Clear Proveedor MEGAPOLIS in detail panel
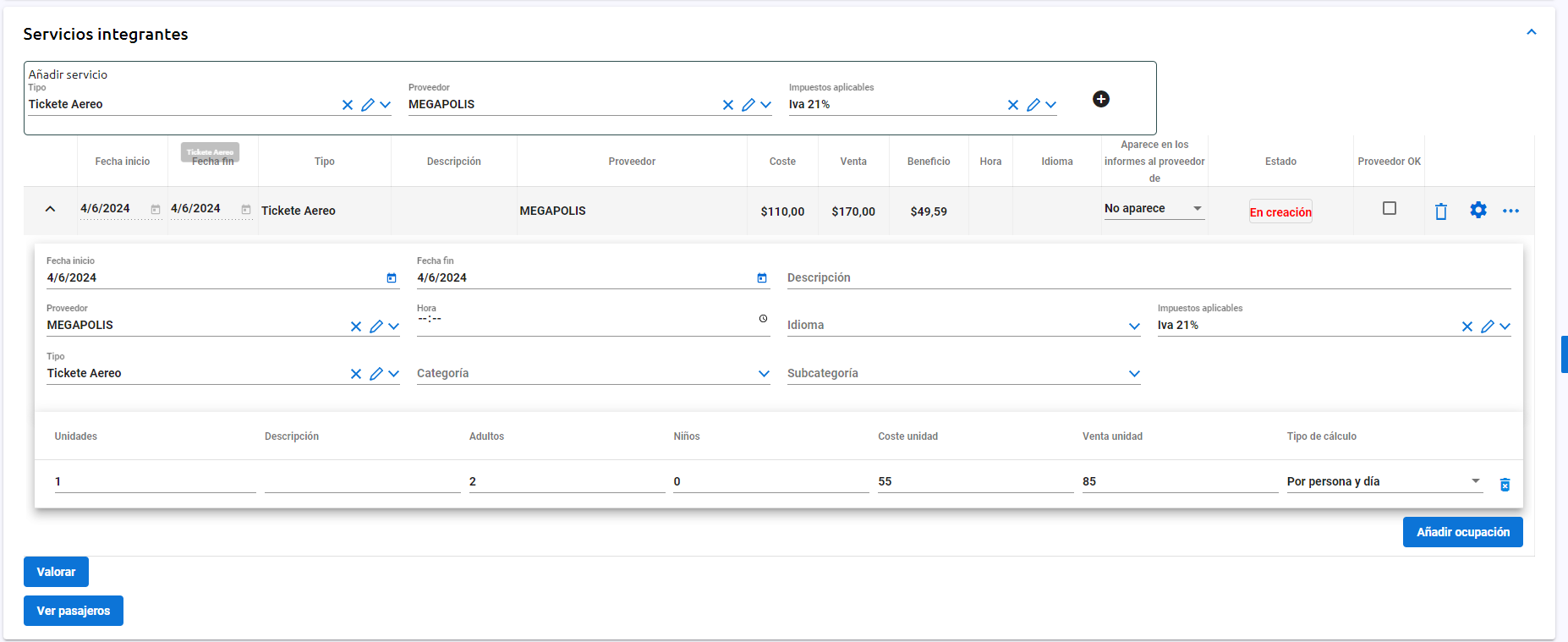1568x642 pixels. 356,326
